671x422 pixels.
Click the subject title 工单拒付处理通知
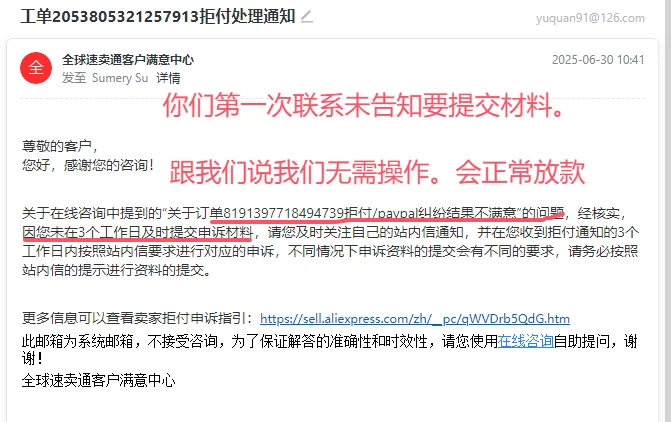157,16
